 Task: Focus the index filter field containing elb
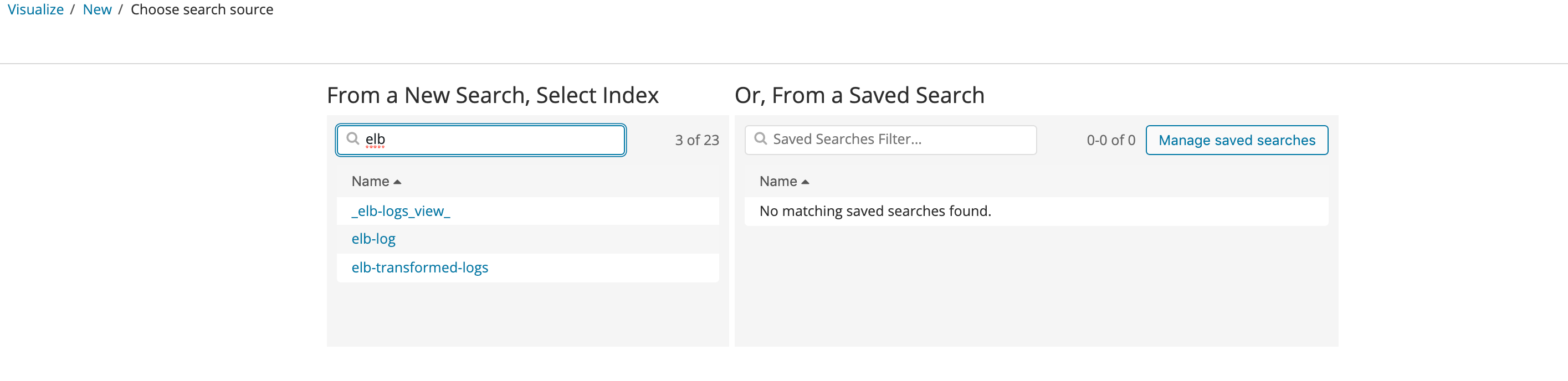point(493,140)
